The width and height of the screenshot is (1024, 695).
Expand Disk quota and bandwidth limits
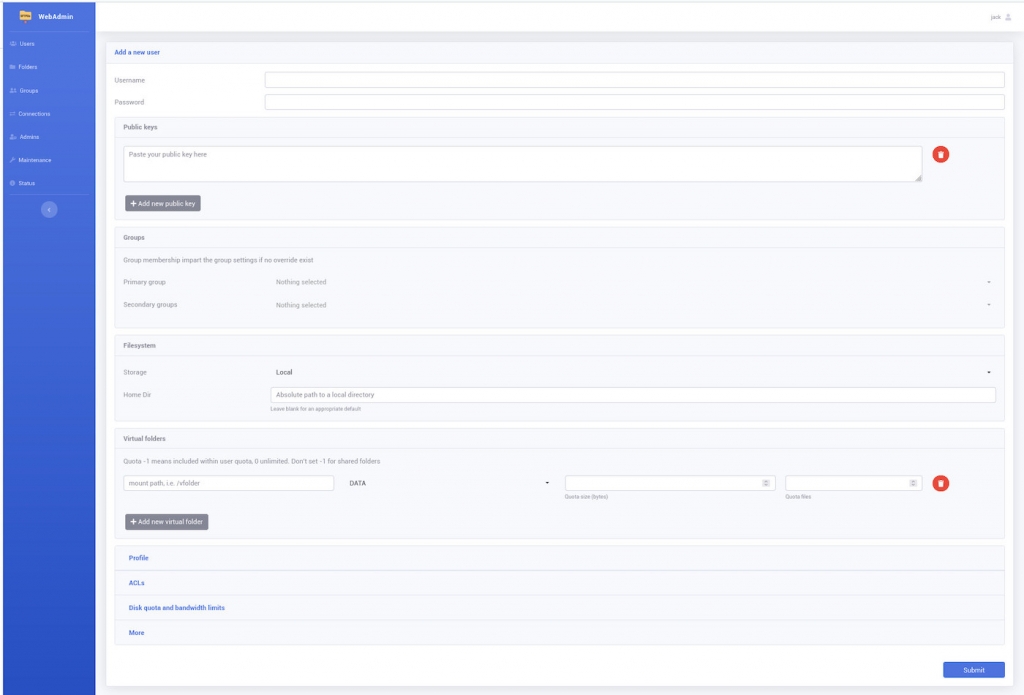176,607
